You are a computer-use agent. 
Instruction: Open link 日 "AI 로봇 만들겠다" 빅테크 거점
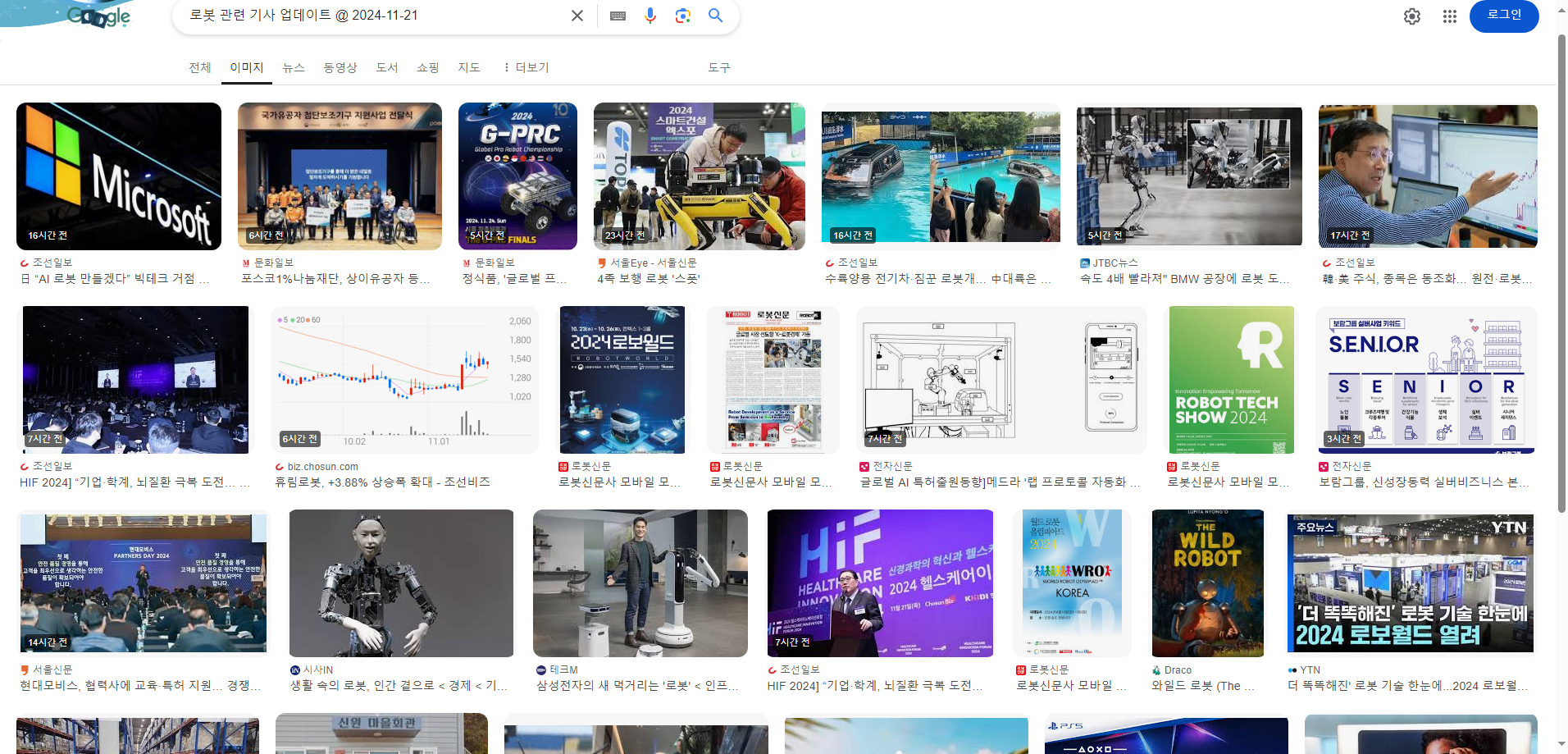(x=115, y=279)
